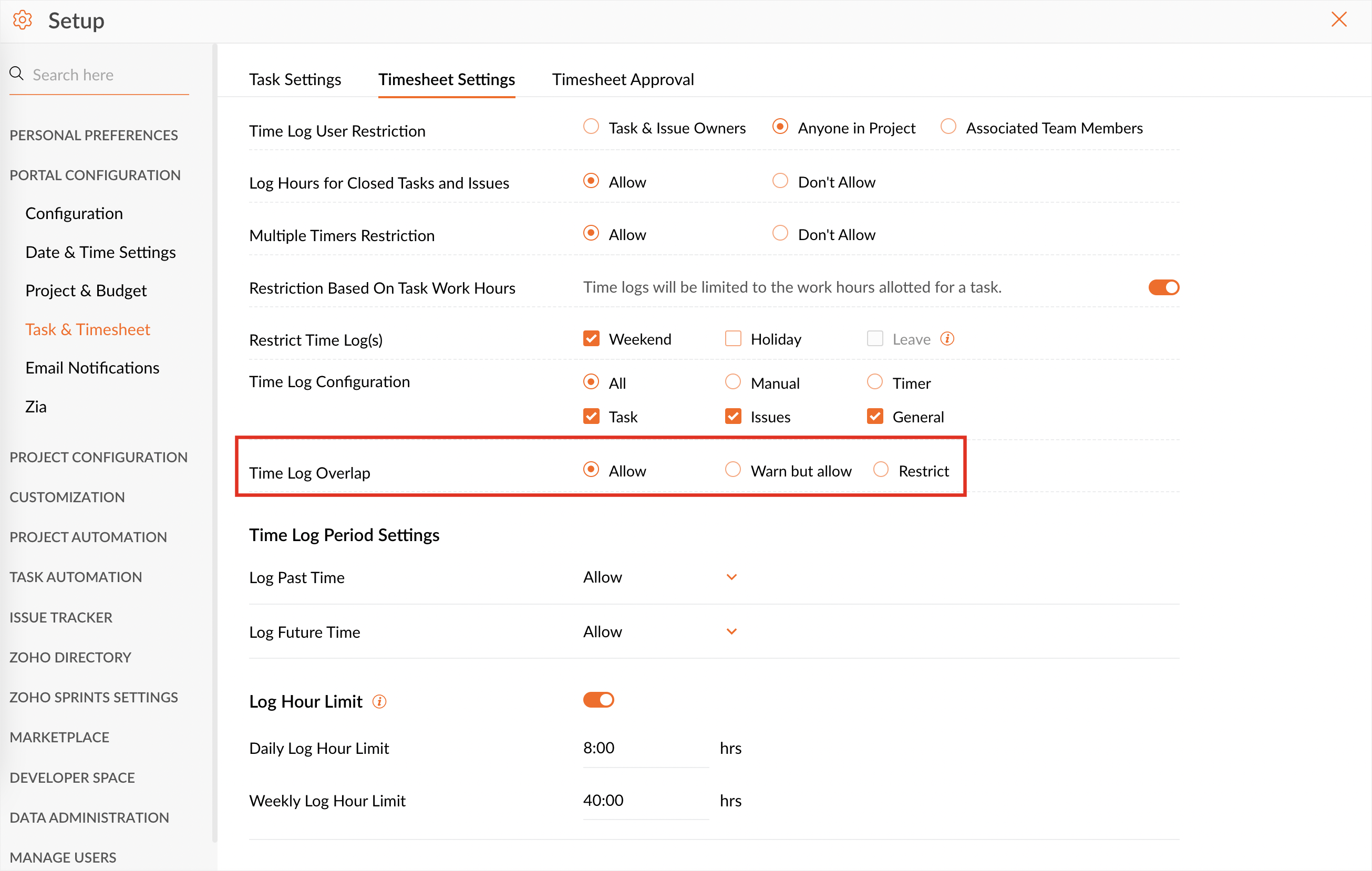Click the info icon next to Leave

[947, 339]
